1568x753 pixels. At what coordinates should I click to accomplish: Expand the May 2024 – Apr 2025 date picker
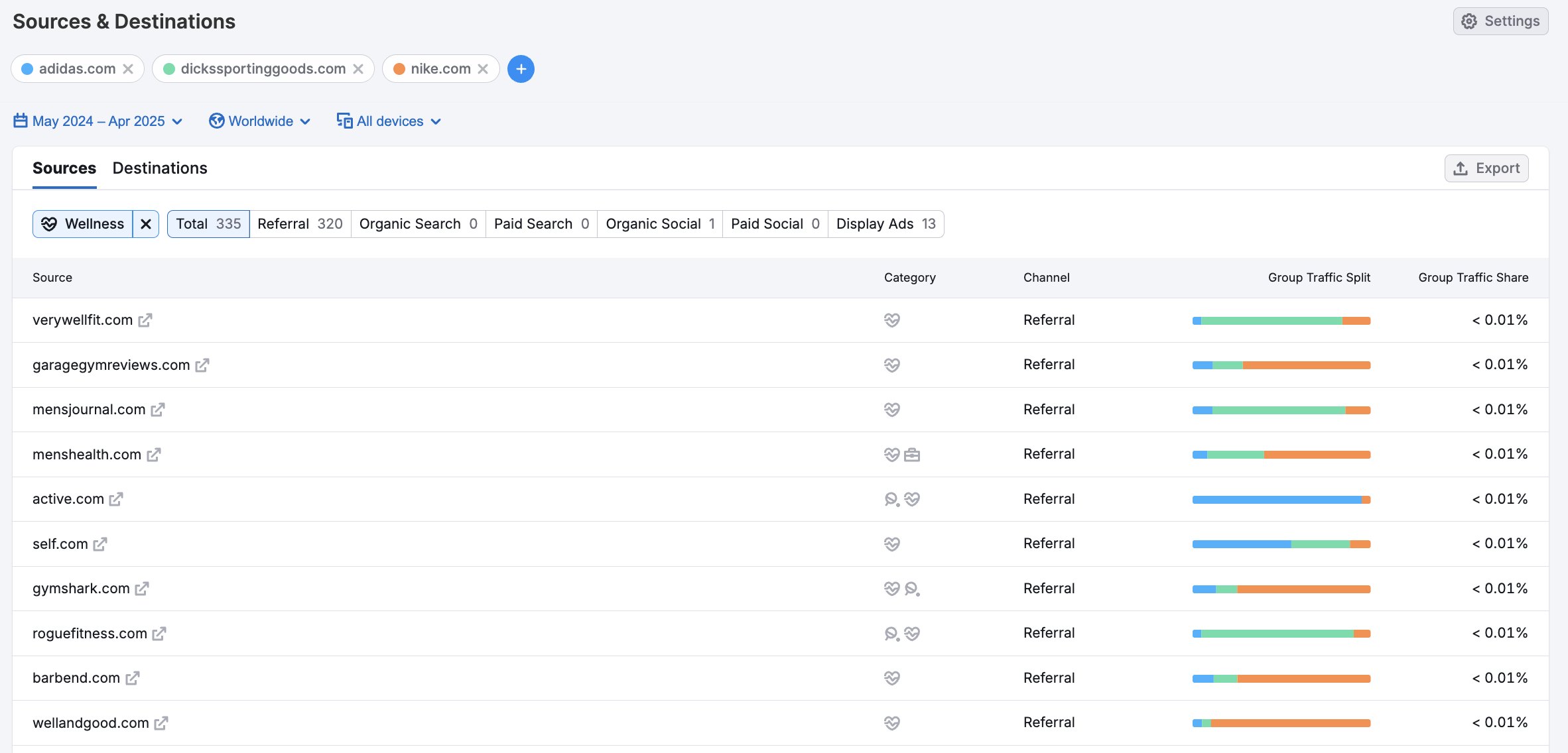pos(98,121)
